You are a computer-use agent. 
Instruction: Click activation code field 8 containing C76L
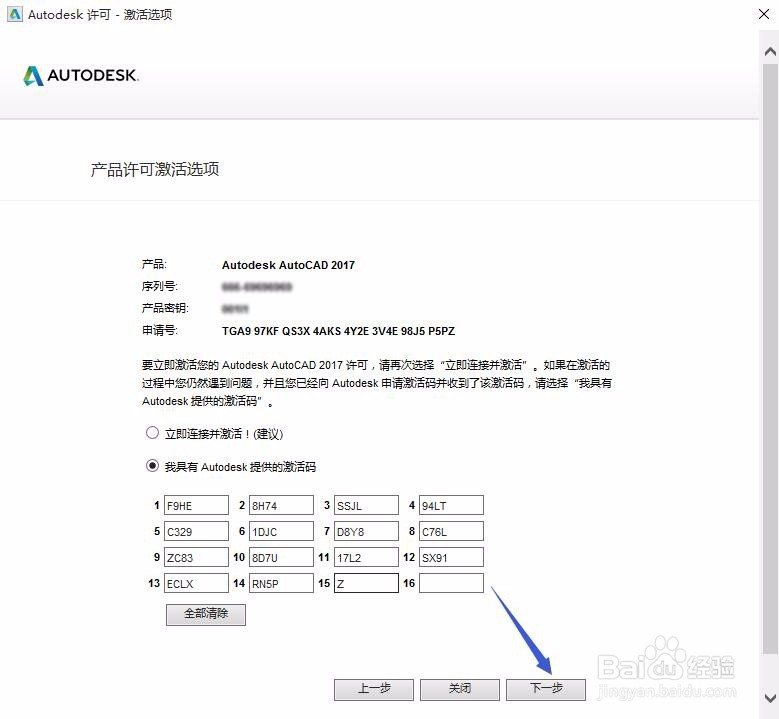coord(451,531)
